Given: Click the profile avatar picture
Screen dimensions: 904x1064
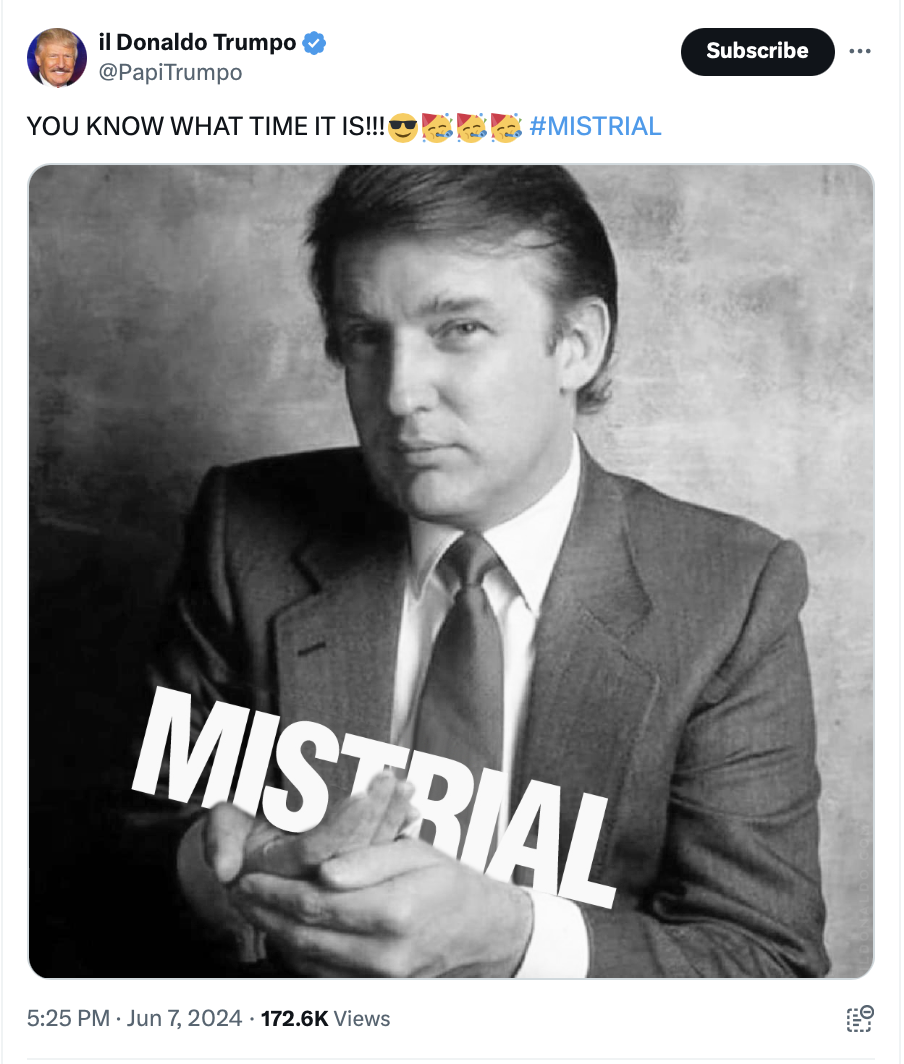Looking at the screenshot, I should tap(57, 57).
